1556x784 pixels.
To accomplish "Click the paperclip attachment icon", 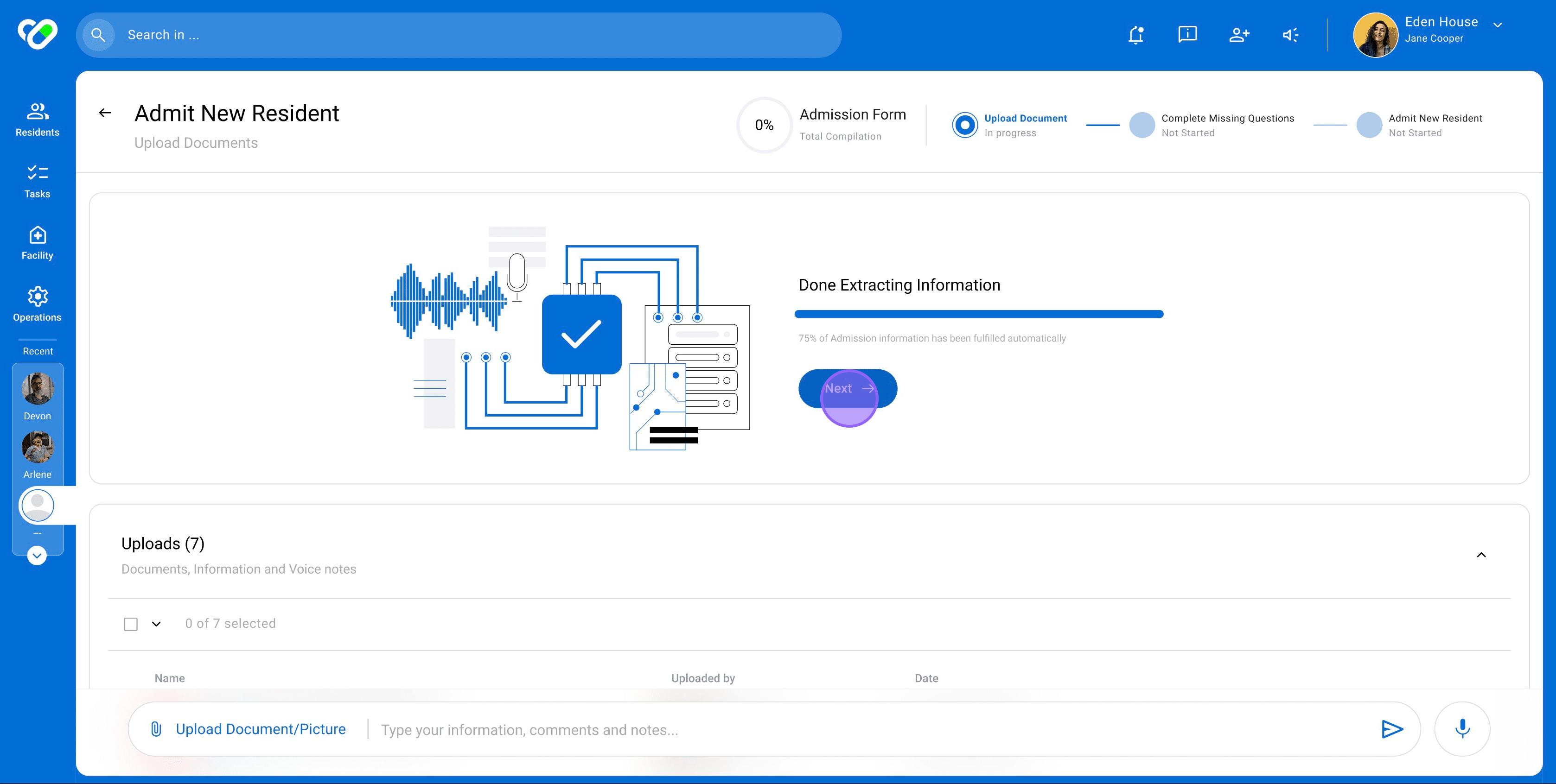I will 156,729.
